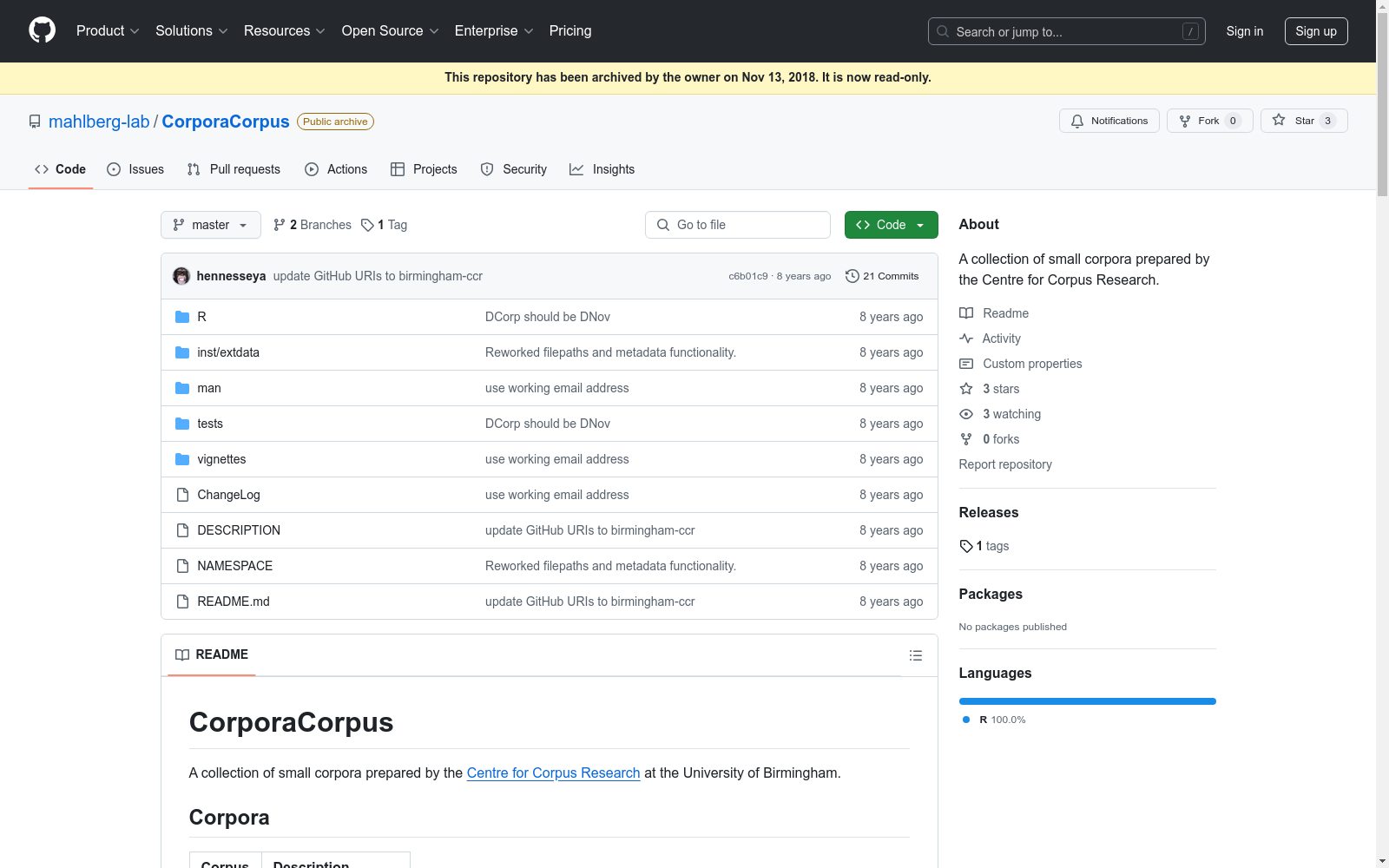The width and height of the screenshot is (1389, 868).
Task: Click the R language color dot
Action: (966, 720)
